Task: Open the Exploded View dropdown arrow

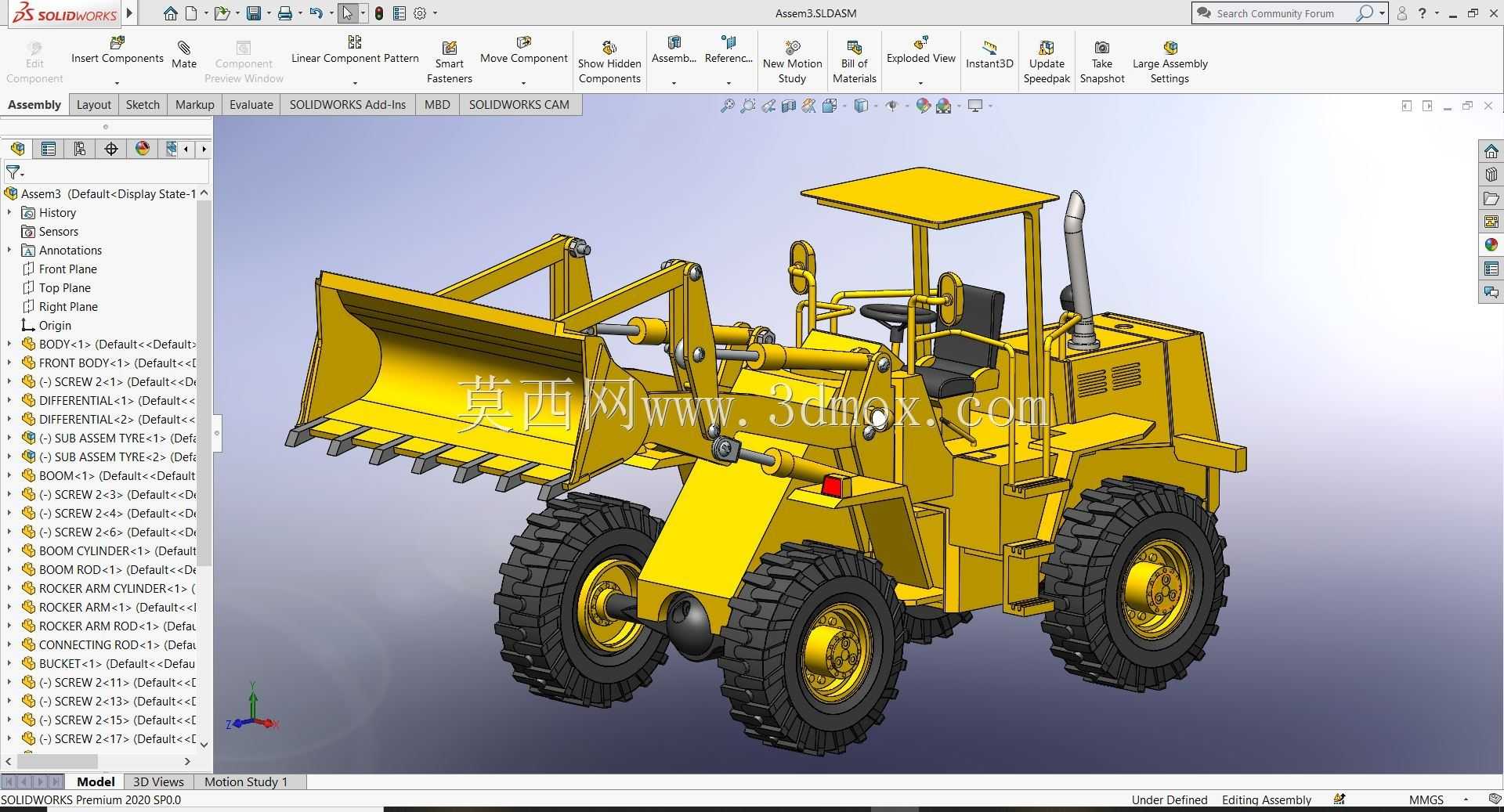Action: click(x=921, y=82)
